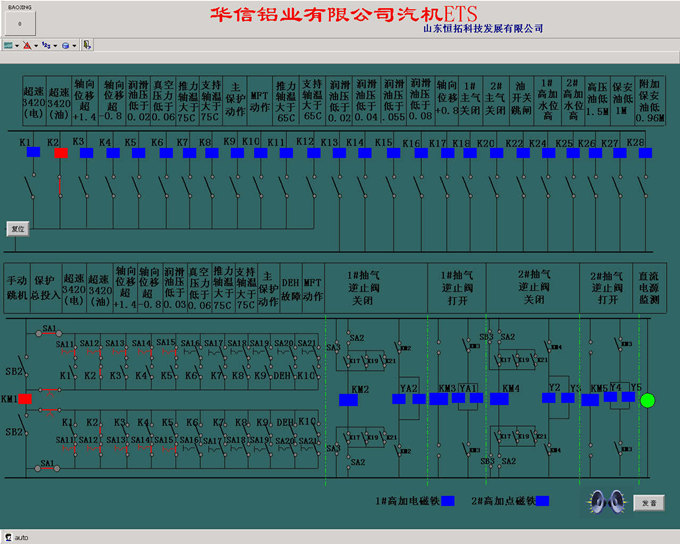Viewport: 680px width, 544px height.
Task: Click the 1#高加电磁铁 blue status square
Action: point(448,501)
